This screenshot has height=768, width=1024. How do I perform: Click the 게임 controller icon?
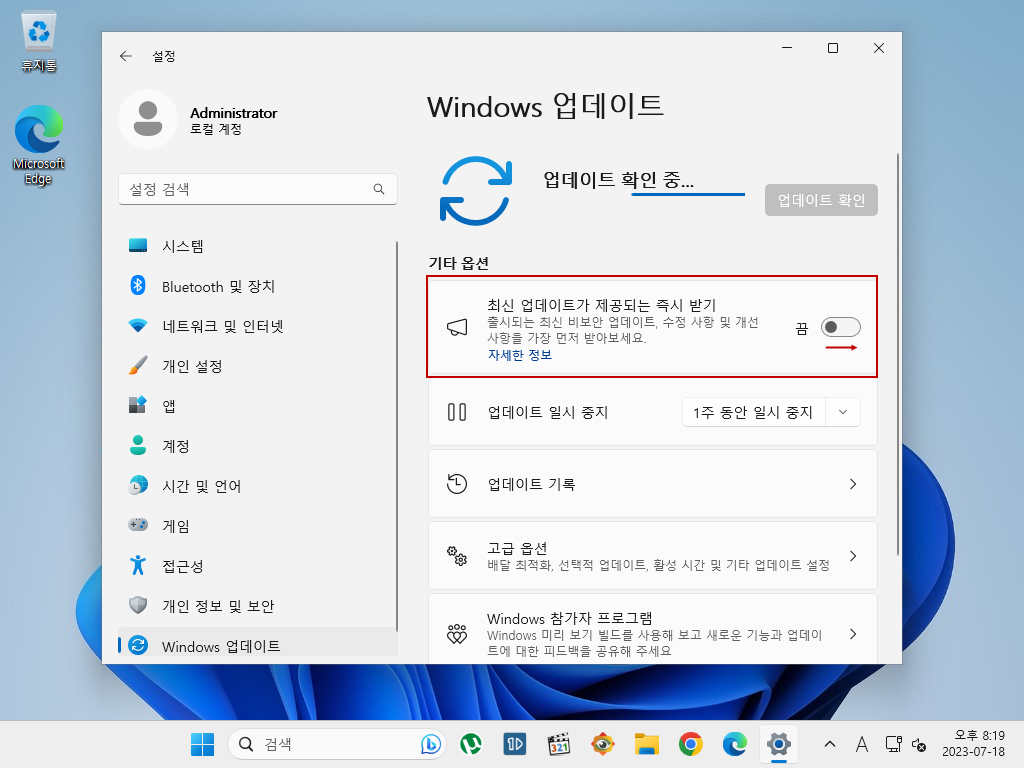click(x=138, y=525)
